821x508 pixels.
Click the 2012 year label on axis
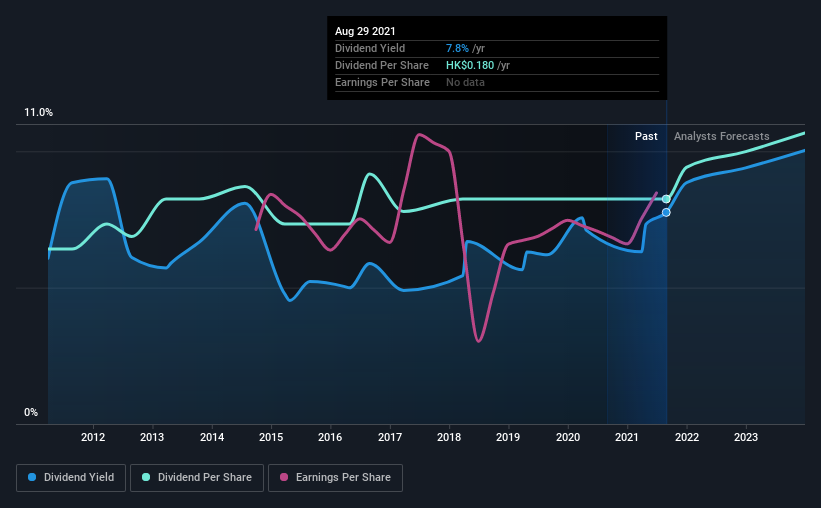(x=93, y=437)
